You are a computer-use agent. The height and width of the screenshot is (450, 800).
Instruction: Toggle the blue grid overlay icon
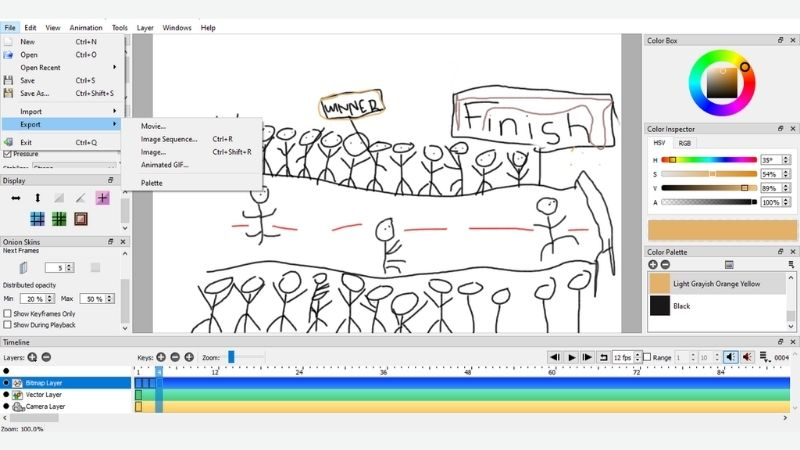[37, 219]
